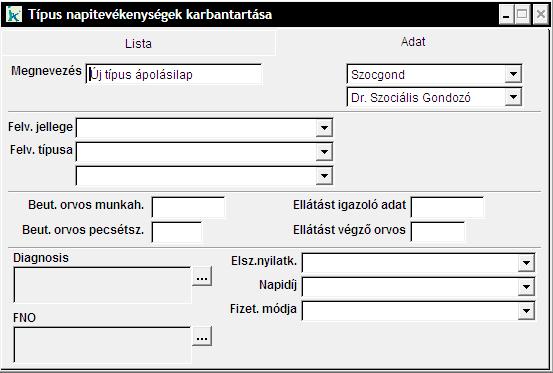Click the Beut. orvos munkah. field

188,207
